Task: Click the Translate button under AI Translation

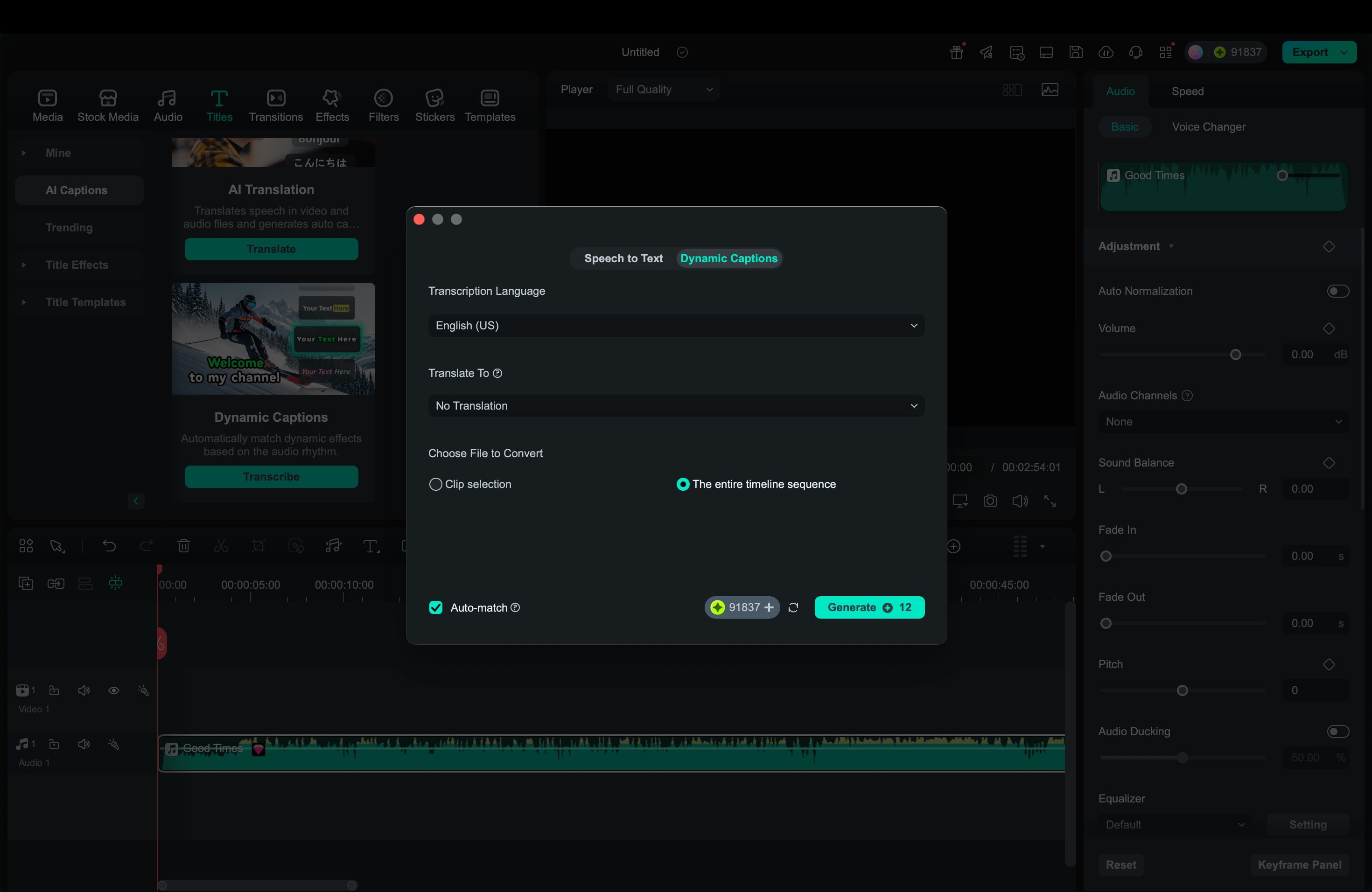Action: coord(271,249)
